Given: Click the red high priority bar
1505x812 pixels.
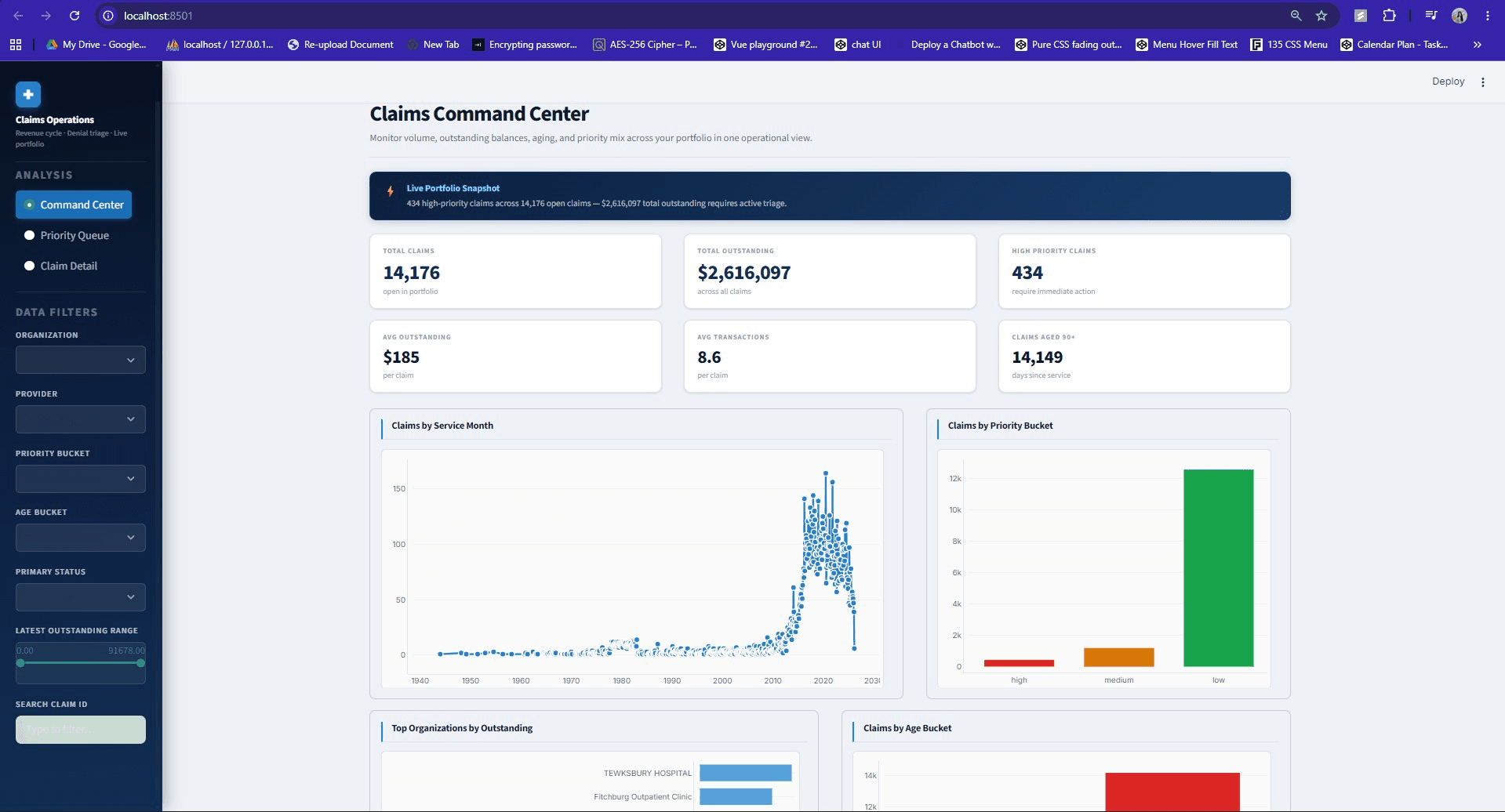Looking at the screenshot, I should [x=1019, y=663].
